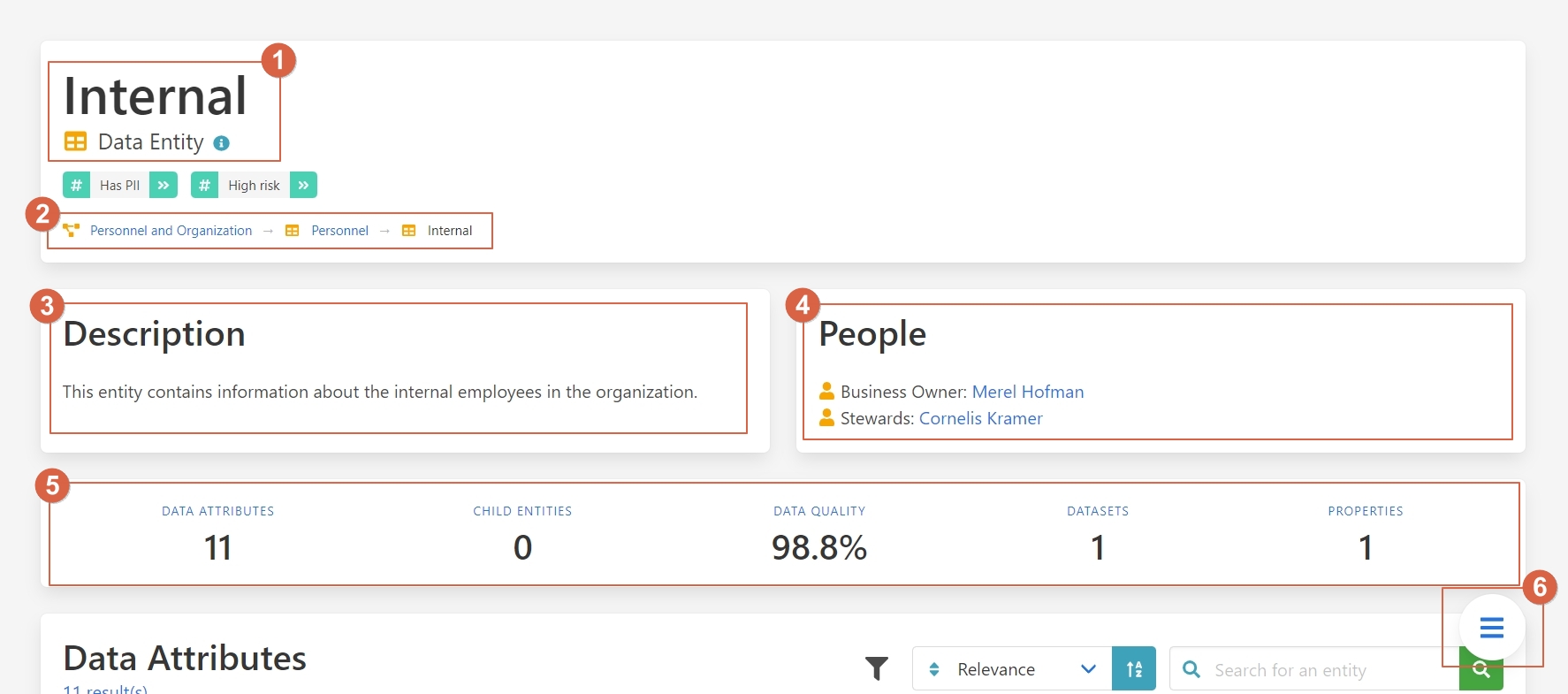Click the Personnel and Organization hierarchy icon

[72, 231]
